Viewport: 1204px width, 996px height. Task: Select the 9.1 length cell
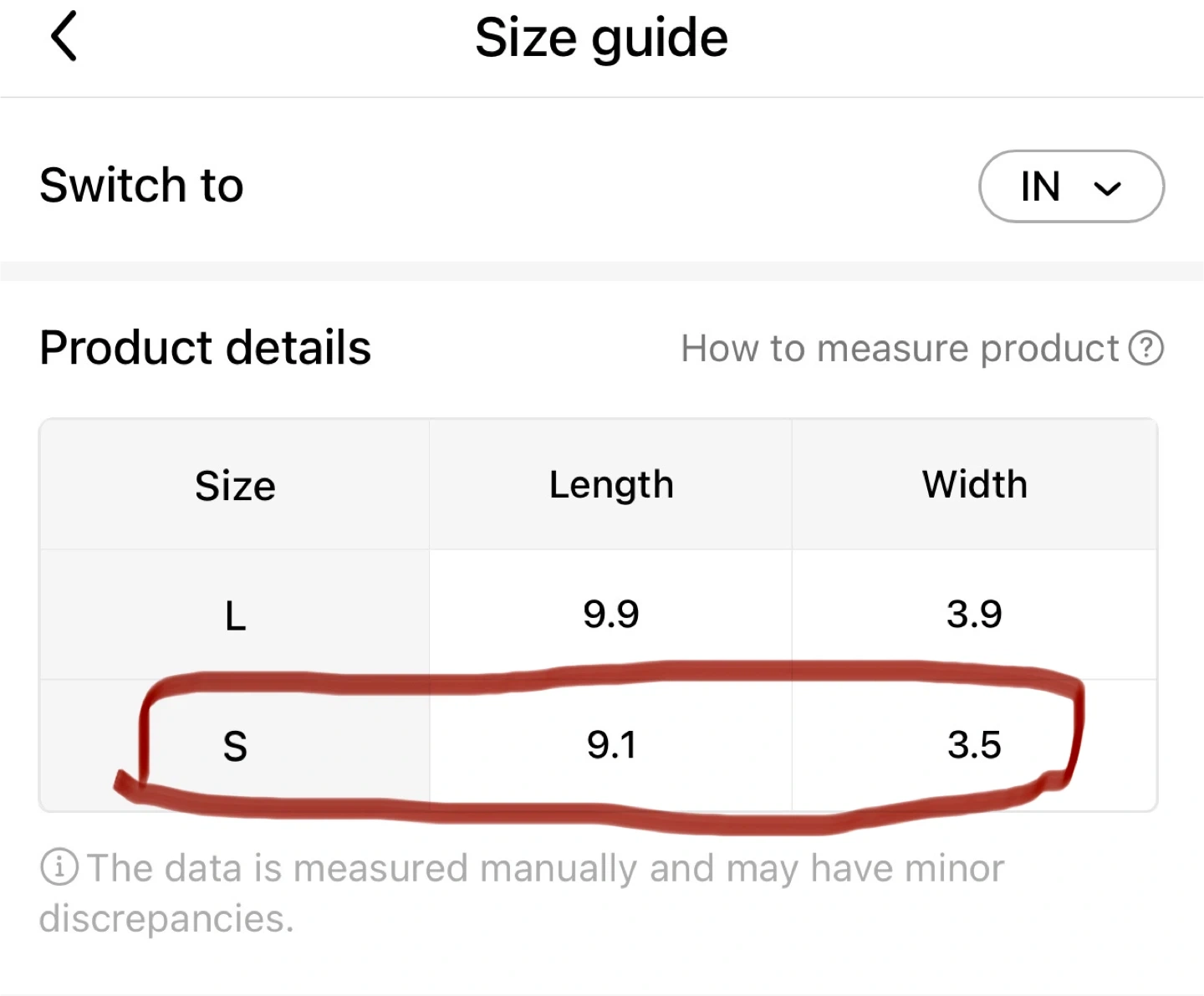[611, 745]
